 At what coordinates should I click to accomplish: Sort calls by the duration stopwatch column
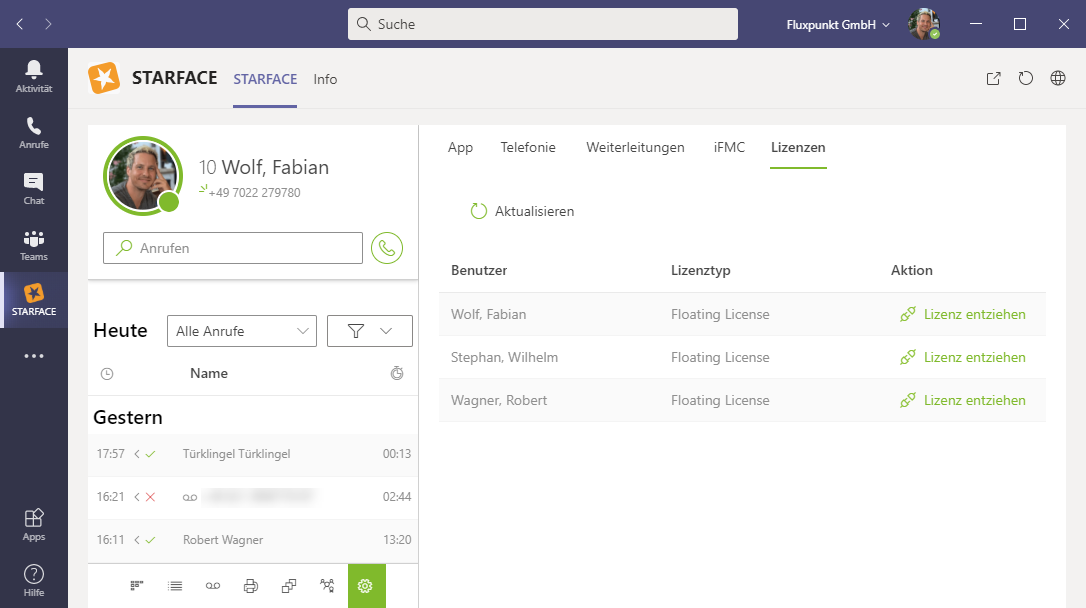click(397, 373)
